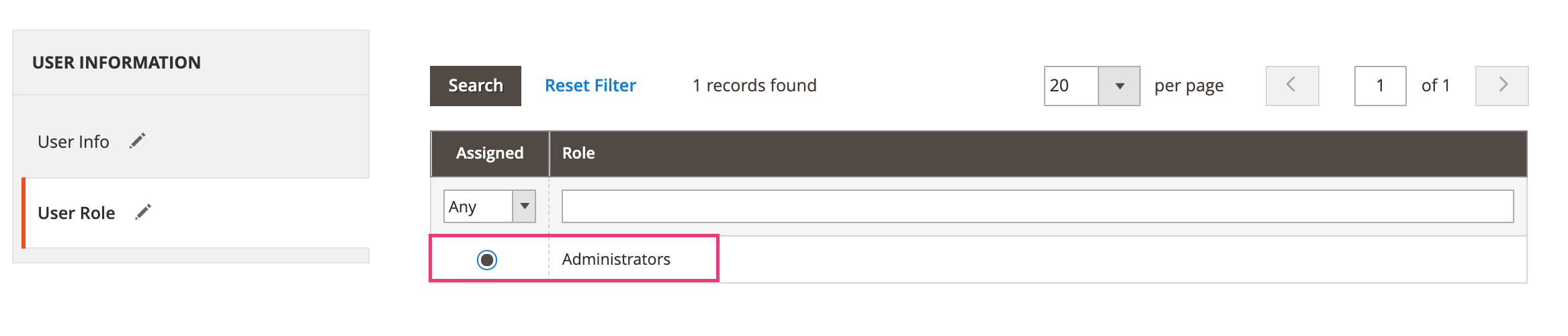Click the per page label
The height and width of the screenshot is (336, 1568).
point(1188,86)
